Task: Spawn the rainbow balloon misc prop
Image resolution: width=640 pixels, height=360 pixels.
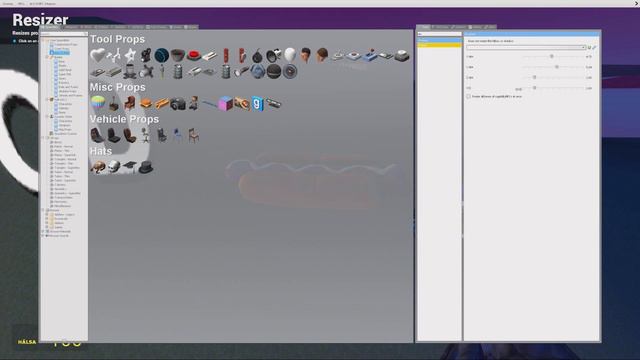Action: coord(98,103)
